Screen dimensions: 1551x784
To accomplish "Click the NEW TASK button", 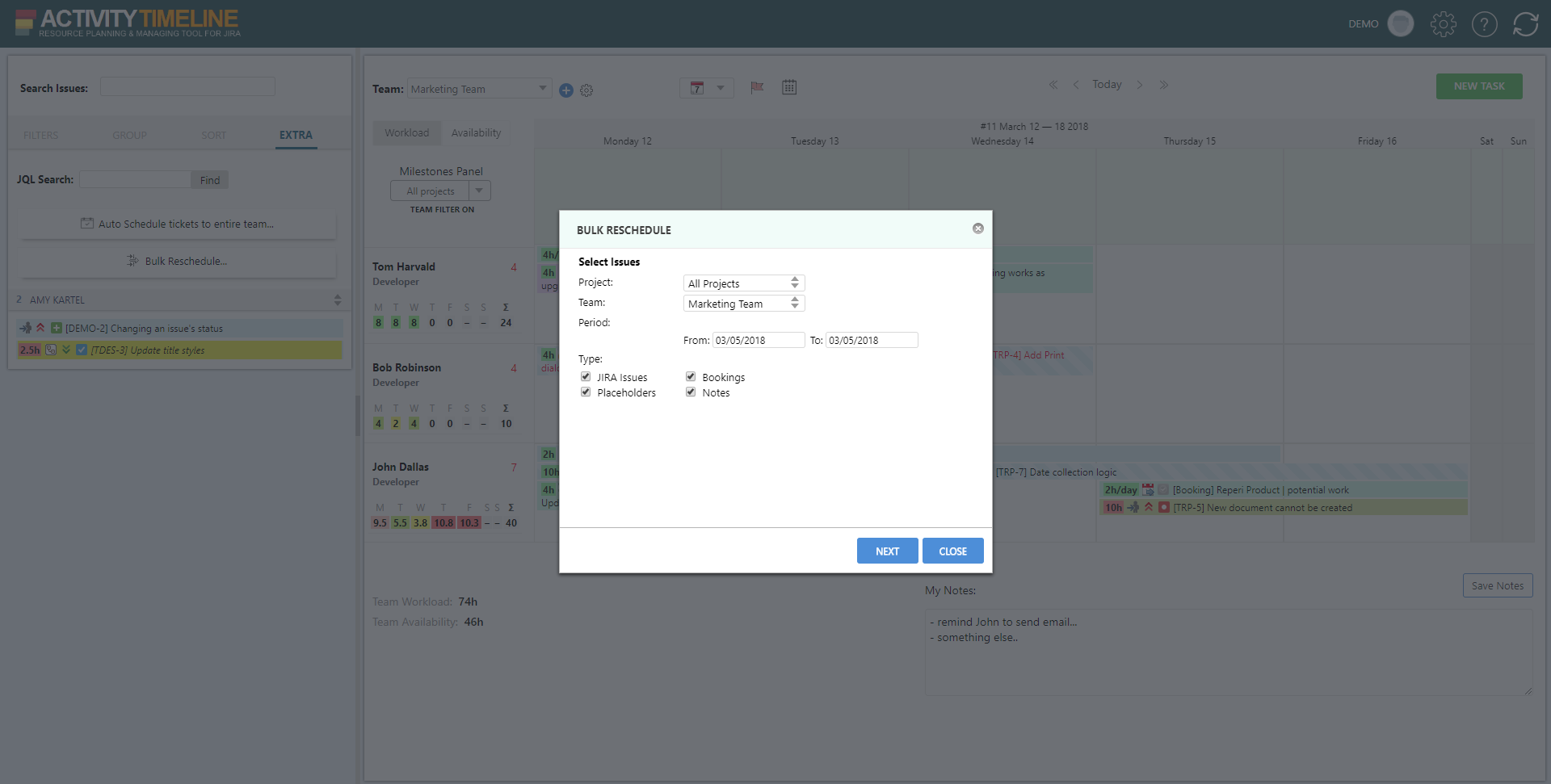I will (1478, 86).
